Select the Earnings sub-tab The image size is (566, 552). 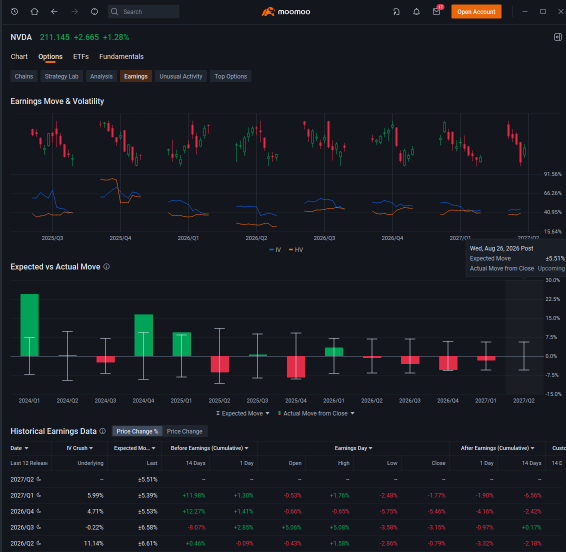[x=136, y=76]
